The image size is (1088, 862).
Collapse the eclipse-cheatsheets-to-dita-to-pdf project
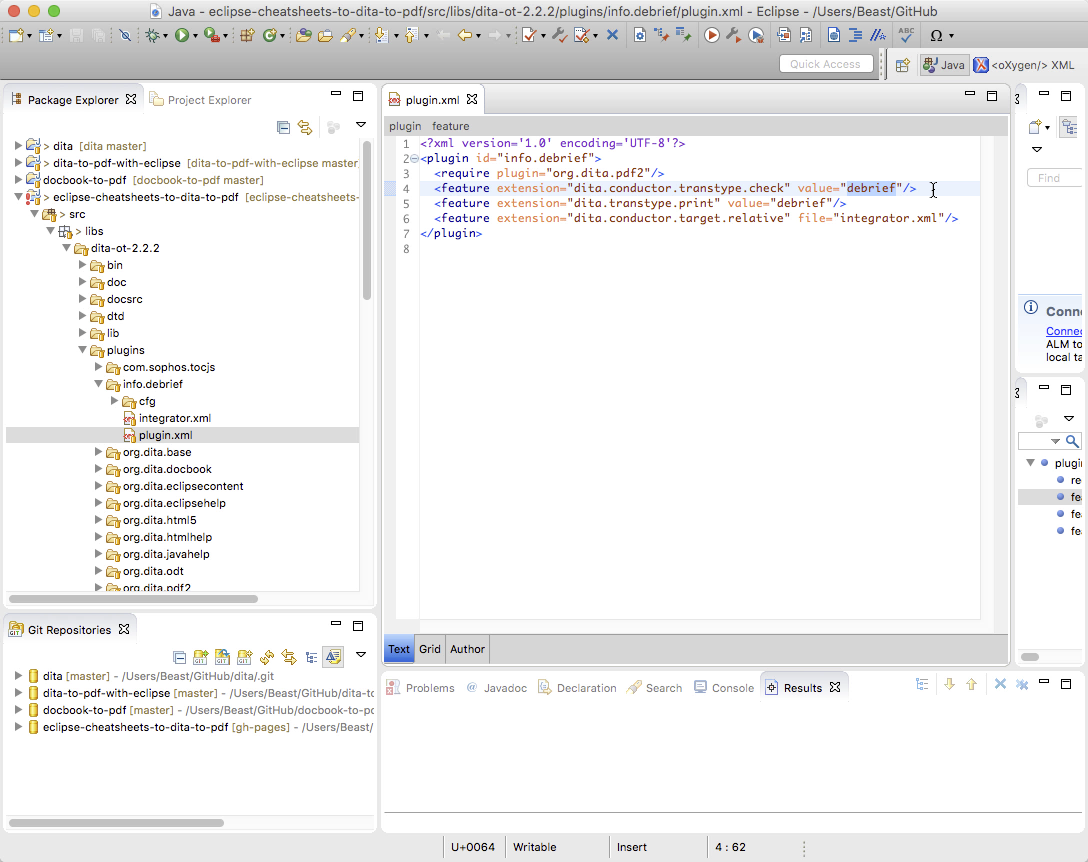[x=18, y=197]
